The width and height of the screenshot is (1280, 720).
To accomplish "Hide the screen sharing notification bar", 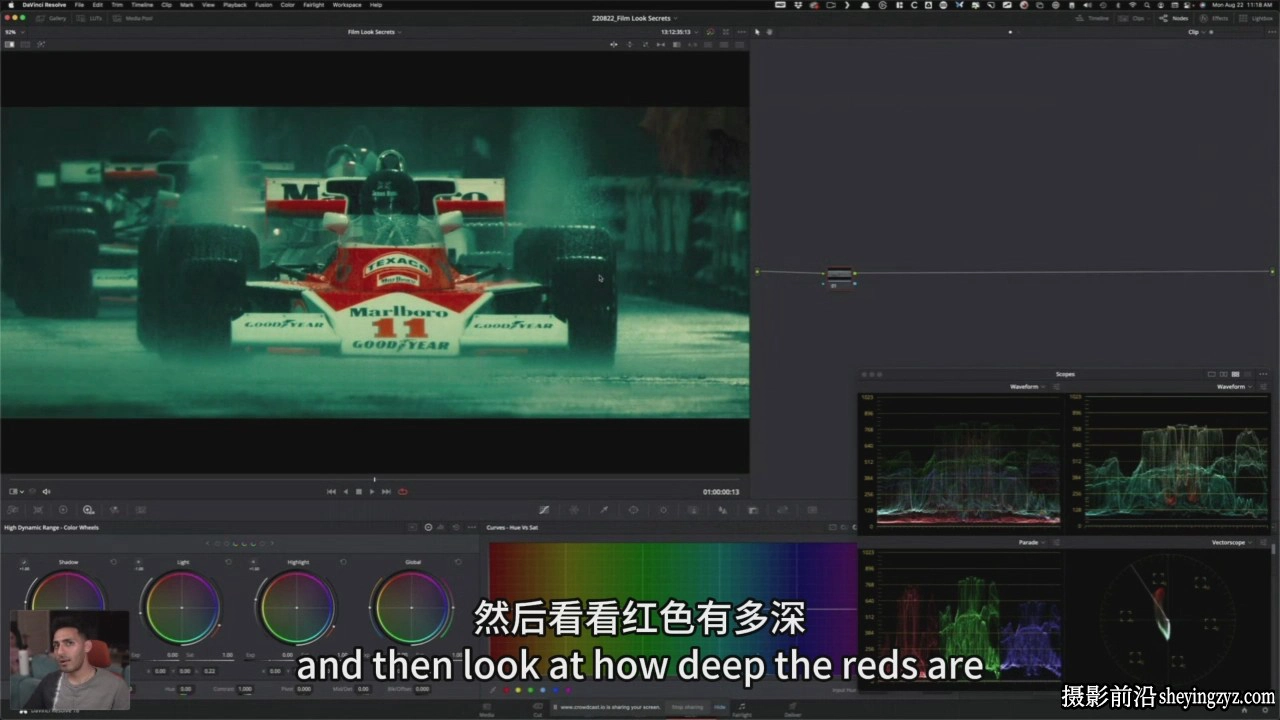I will (x=719, y=707).
